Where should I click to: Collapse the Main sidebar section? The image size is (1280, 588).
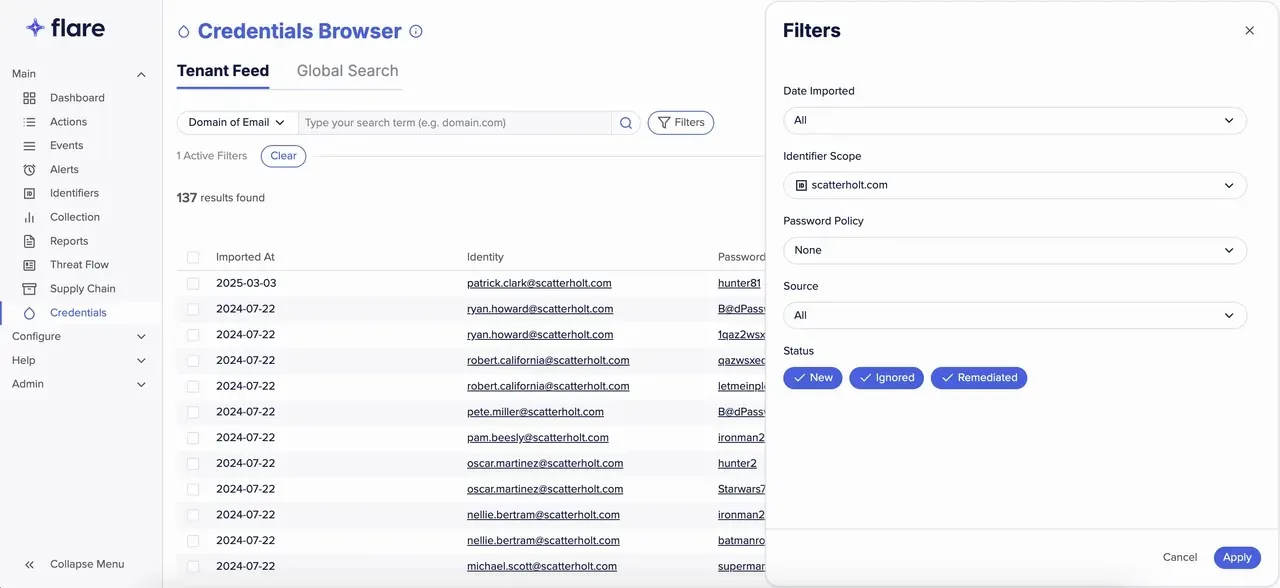pos(80,74)
